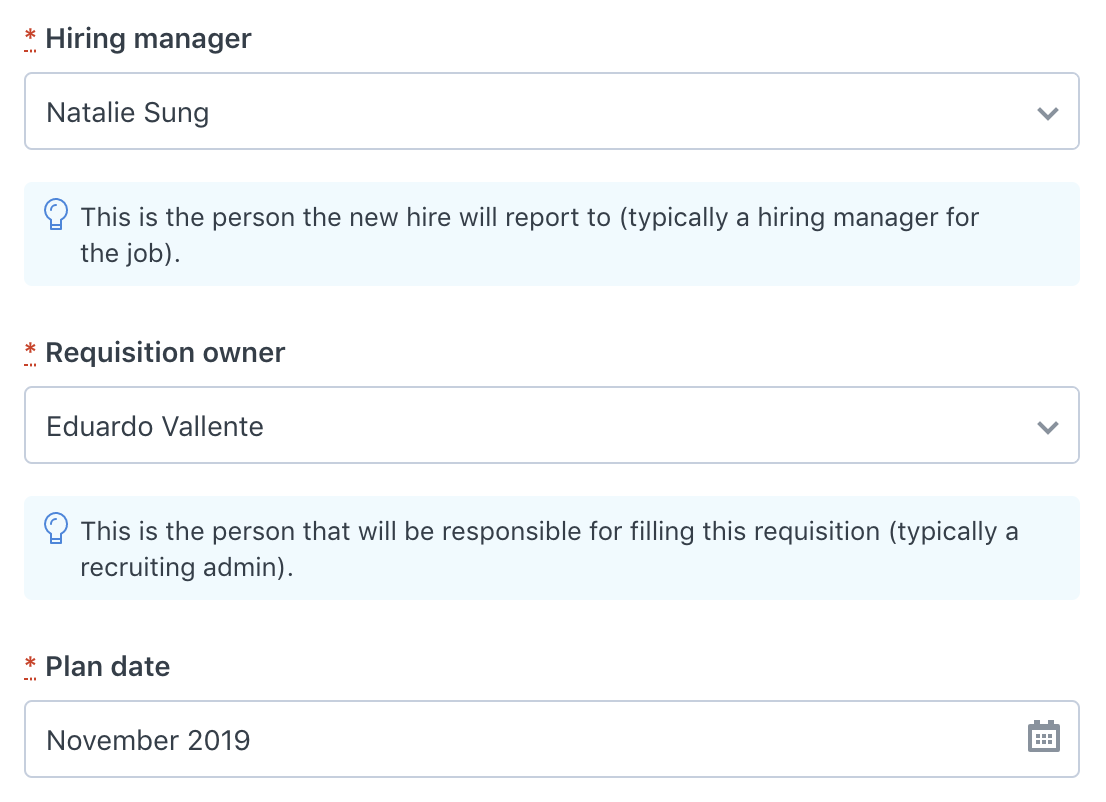Click the Plan date input field
This screenshot has height=802, width=1106.
click(x=552, y=739)
